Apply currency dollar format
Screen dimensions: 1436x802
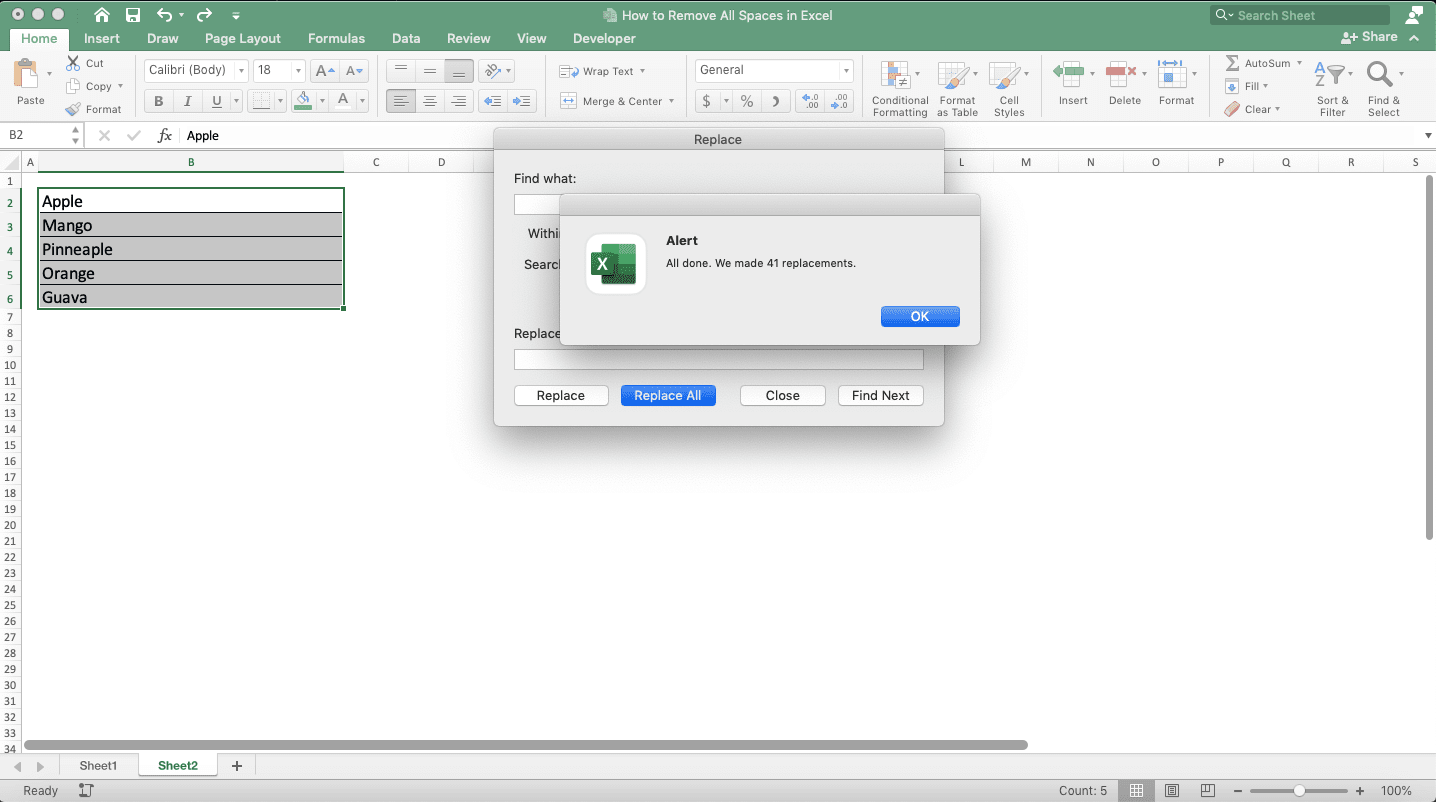click(707, 101)
